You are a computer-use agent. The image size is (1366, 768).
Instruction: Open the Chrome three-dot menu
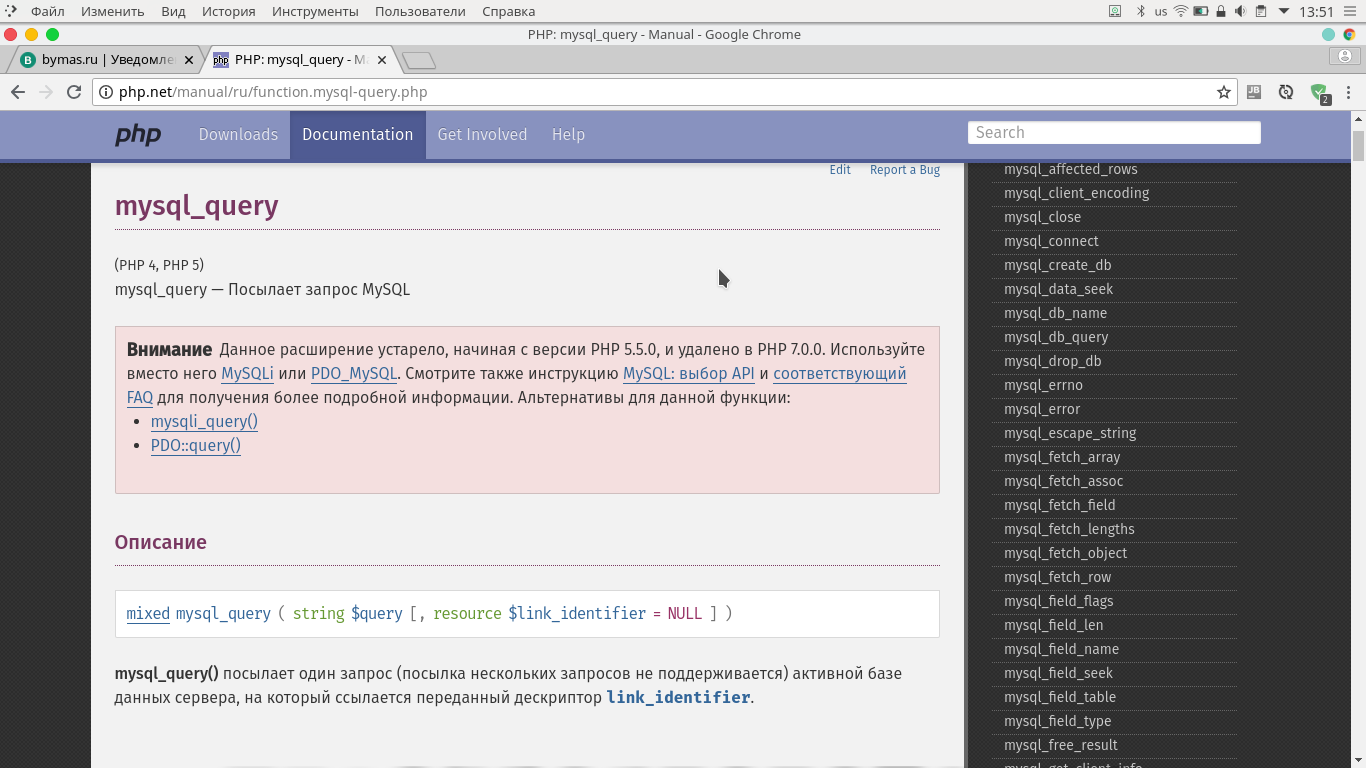tap(1349, 92)
